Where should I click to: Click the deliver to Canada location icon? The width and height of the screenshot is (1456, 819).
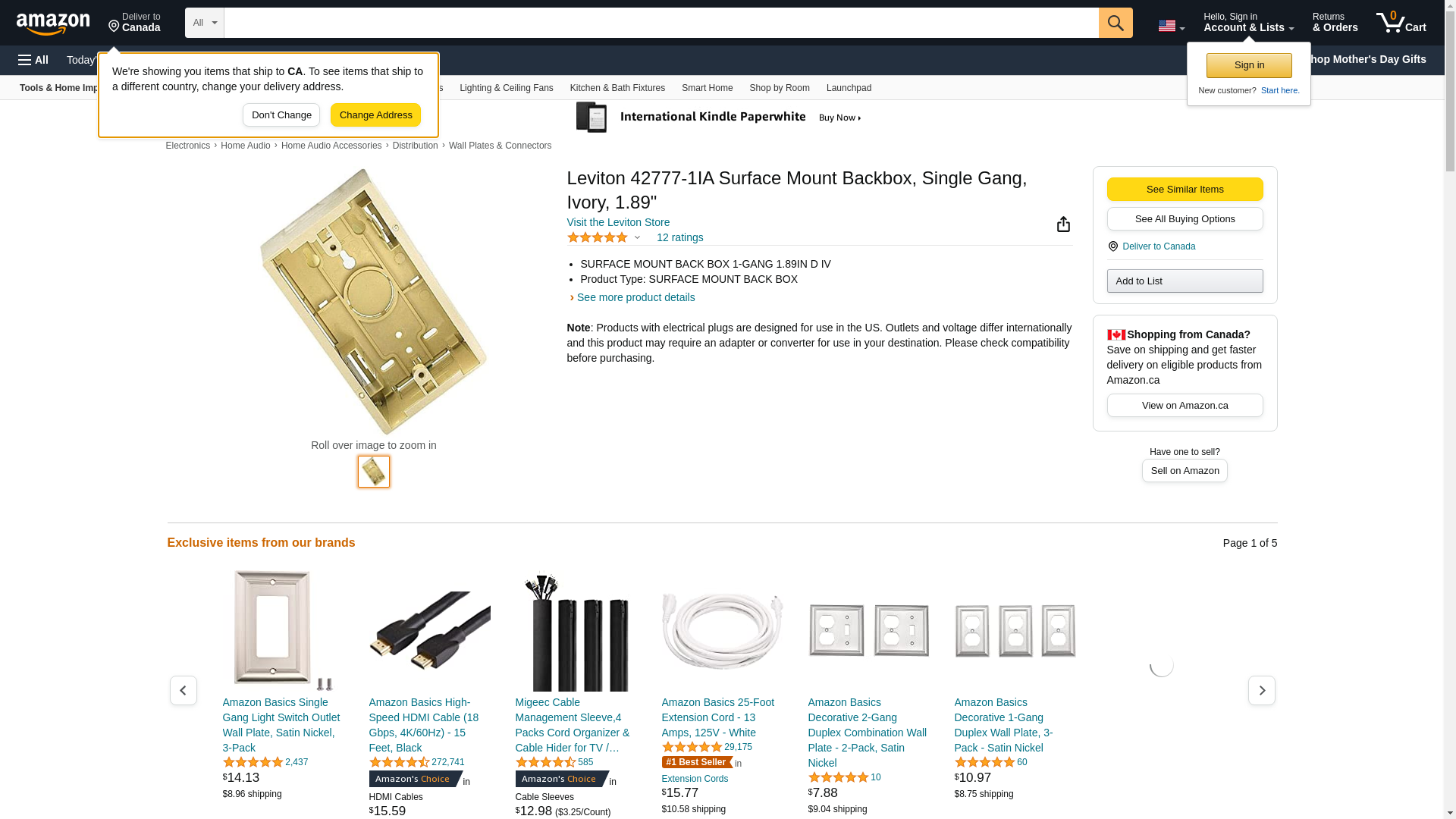[1112, 246]
